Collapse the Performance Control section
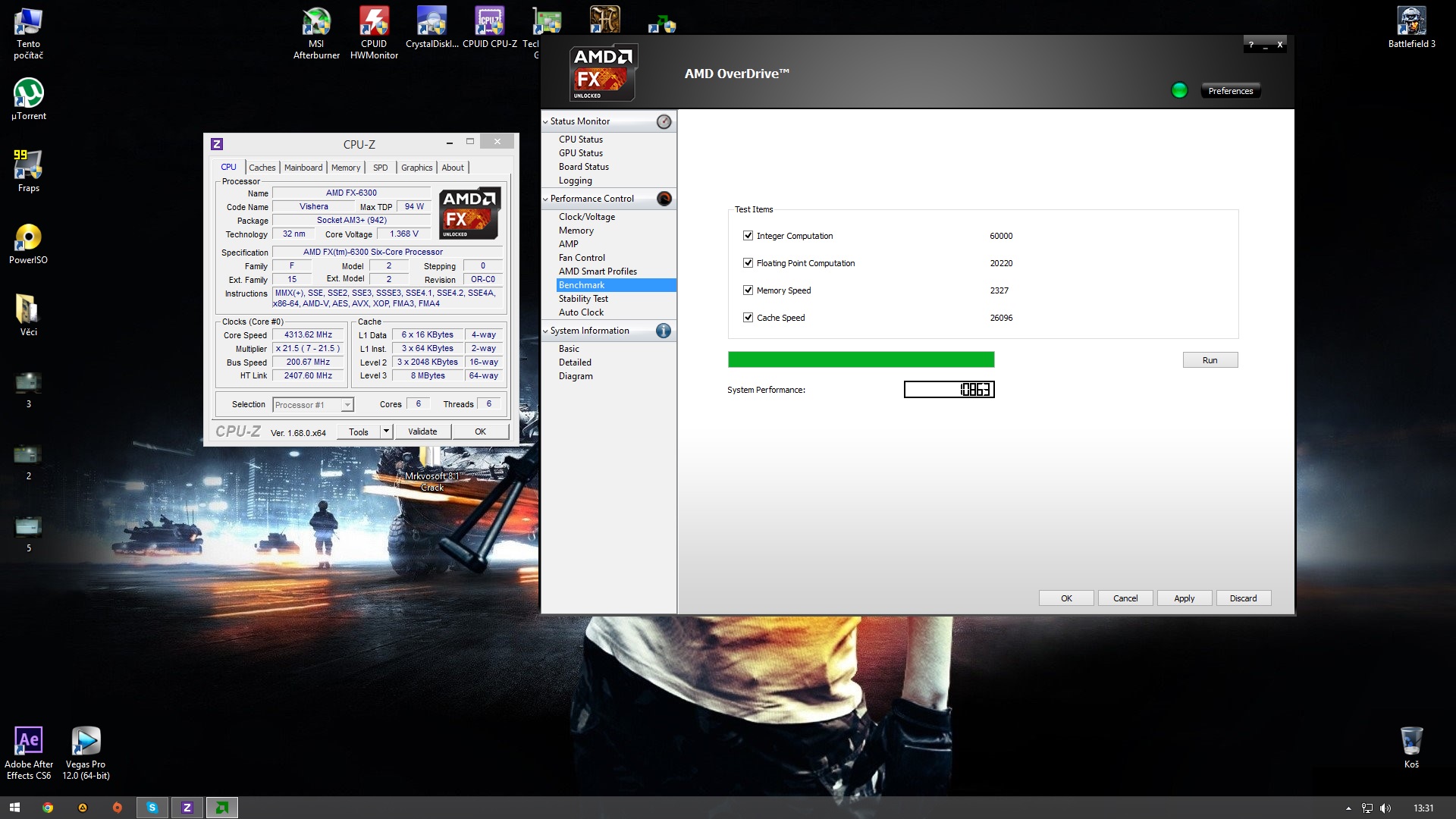The height and width of the screenshot is (819, 1456). pyautogui.click(x=545, y=199)
